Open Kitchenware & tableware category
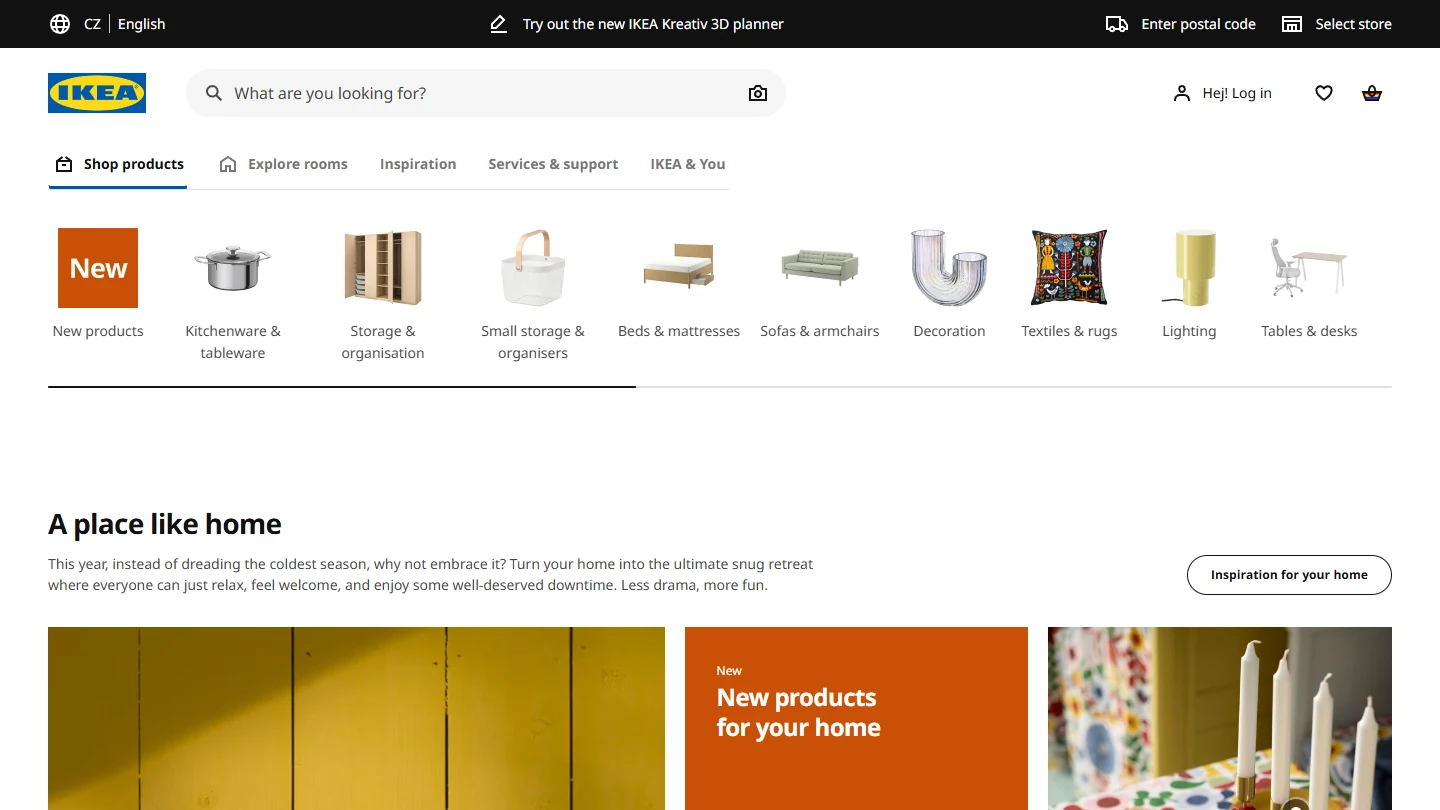Image resolution: width=1440 pixels, height=810 pixels. coord(233,294)
